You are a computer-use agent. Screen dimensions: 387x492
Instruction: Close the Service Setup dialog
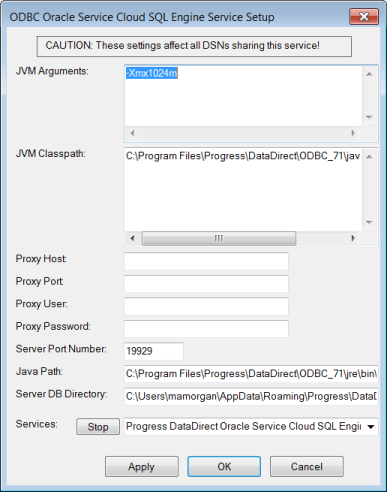[x=364, y=16]
